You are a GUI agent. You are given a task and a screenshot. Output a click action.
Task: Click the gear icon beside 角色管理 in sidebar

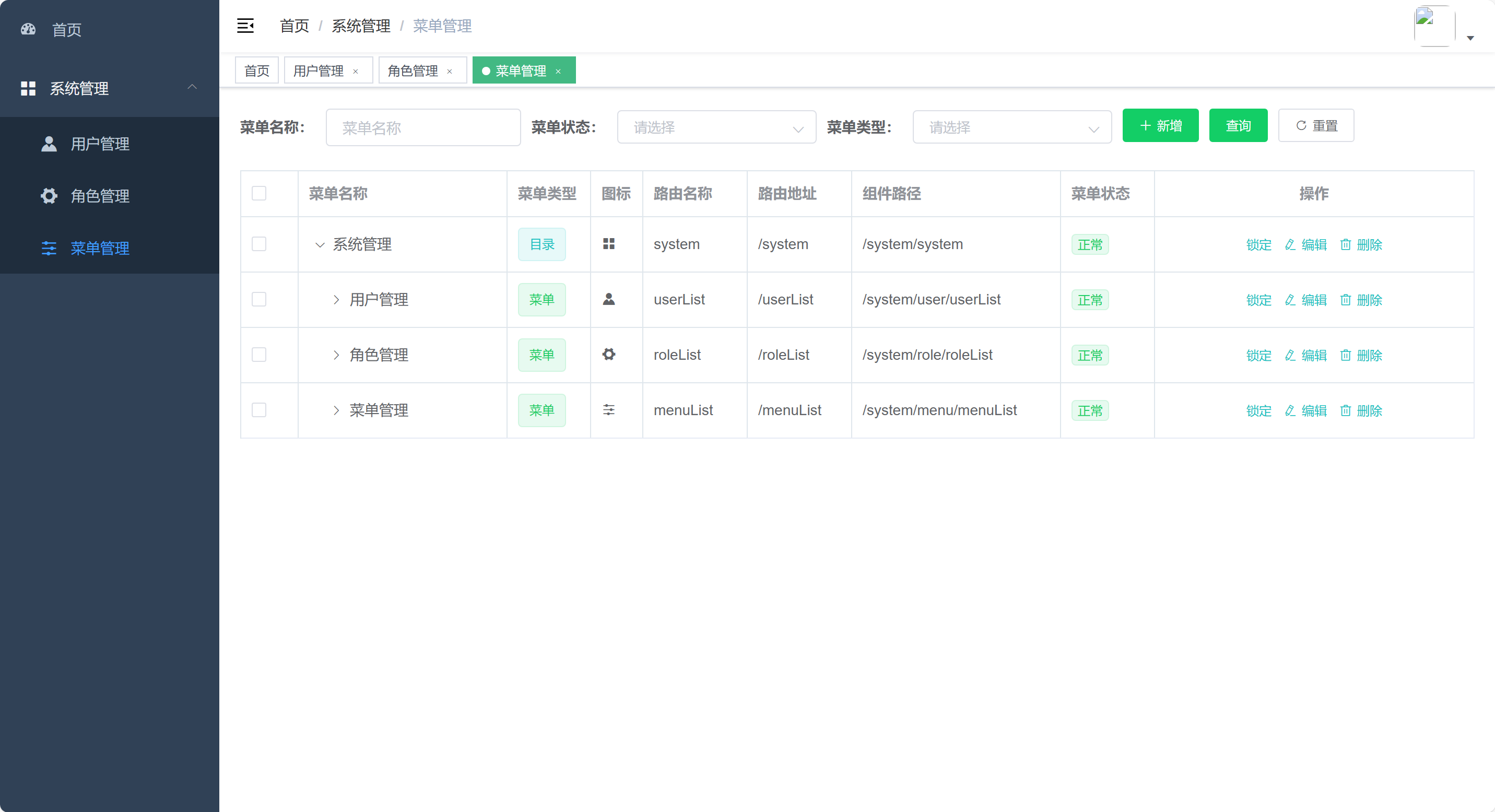(x=49, y=196)
